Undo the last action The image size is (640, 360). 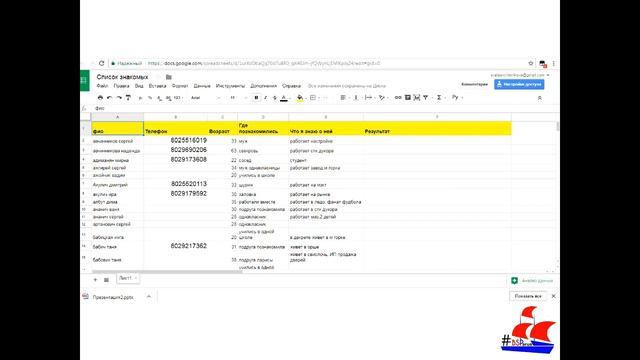(109, 98)
